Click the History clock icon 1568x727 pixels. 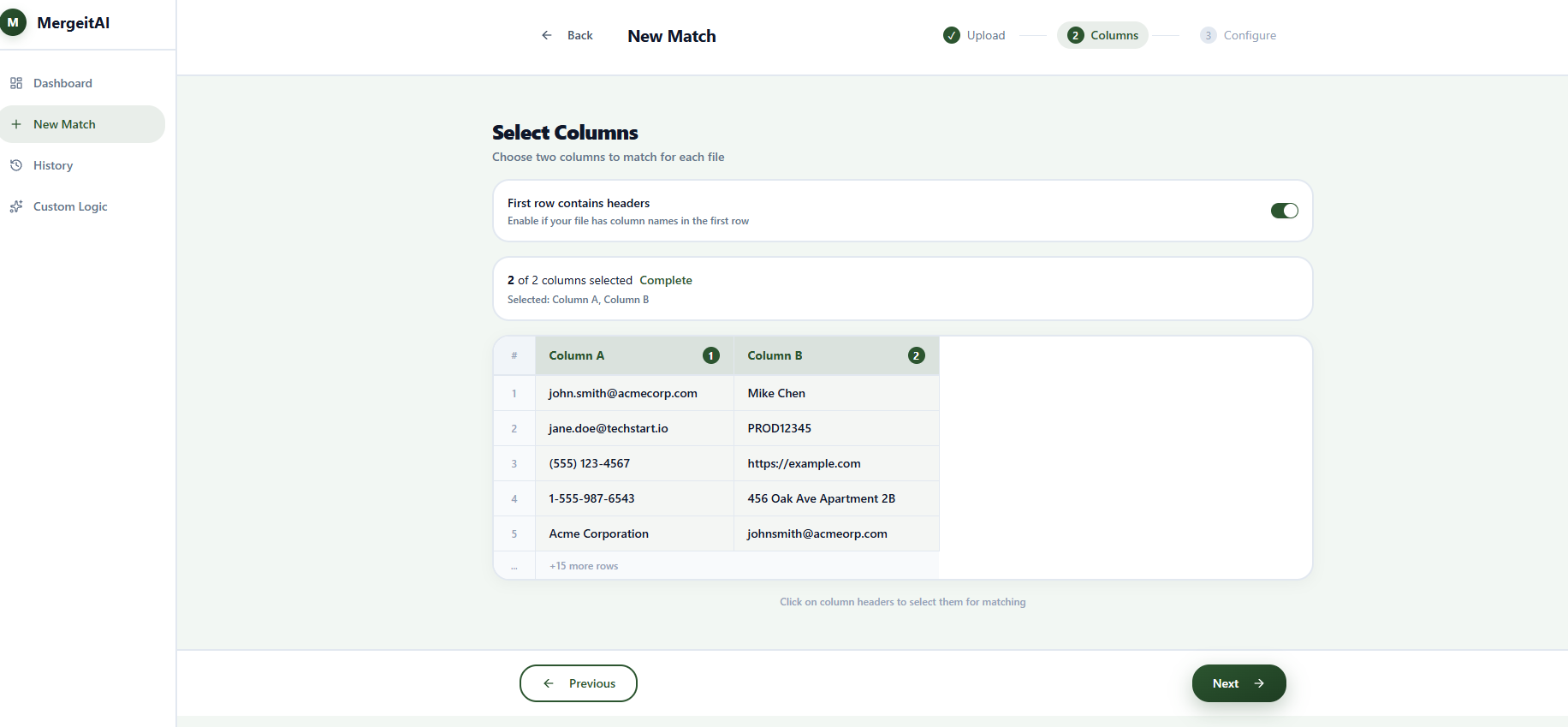[16, 165]
